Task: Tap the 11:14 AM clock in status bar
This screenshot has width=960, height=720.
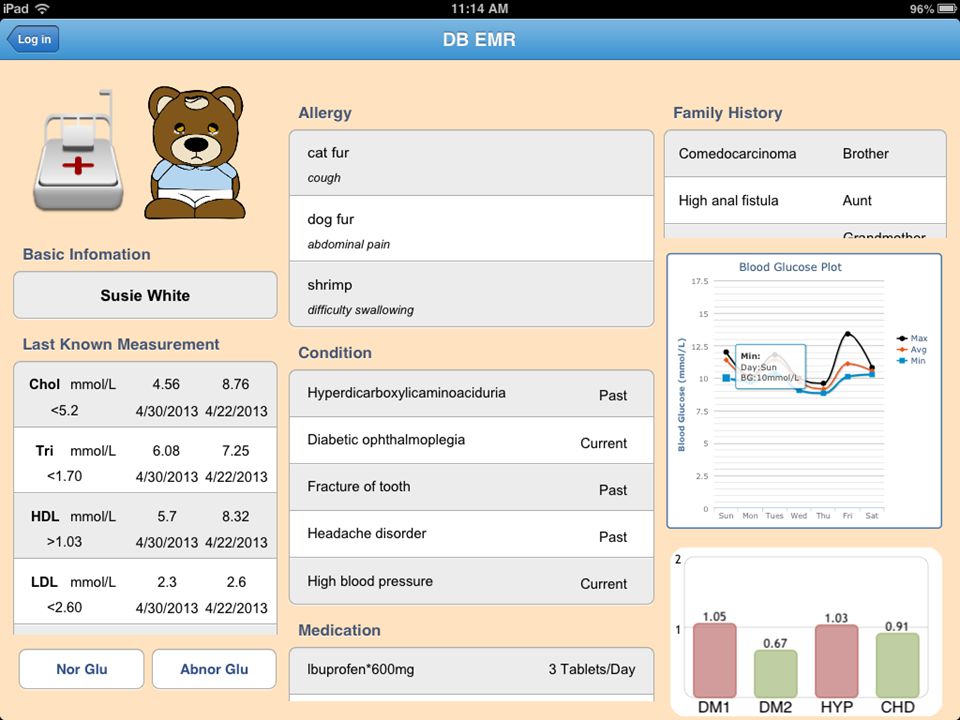Action: (479, 9)
